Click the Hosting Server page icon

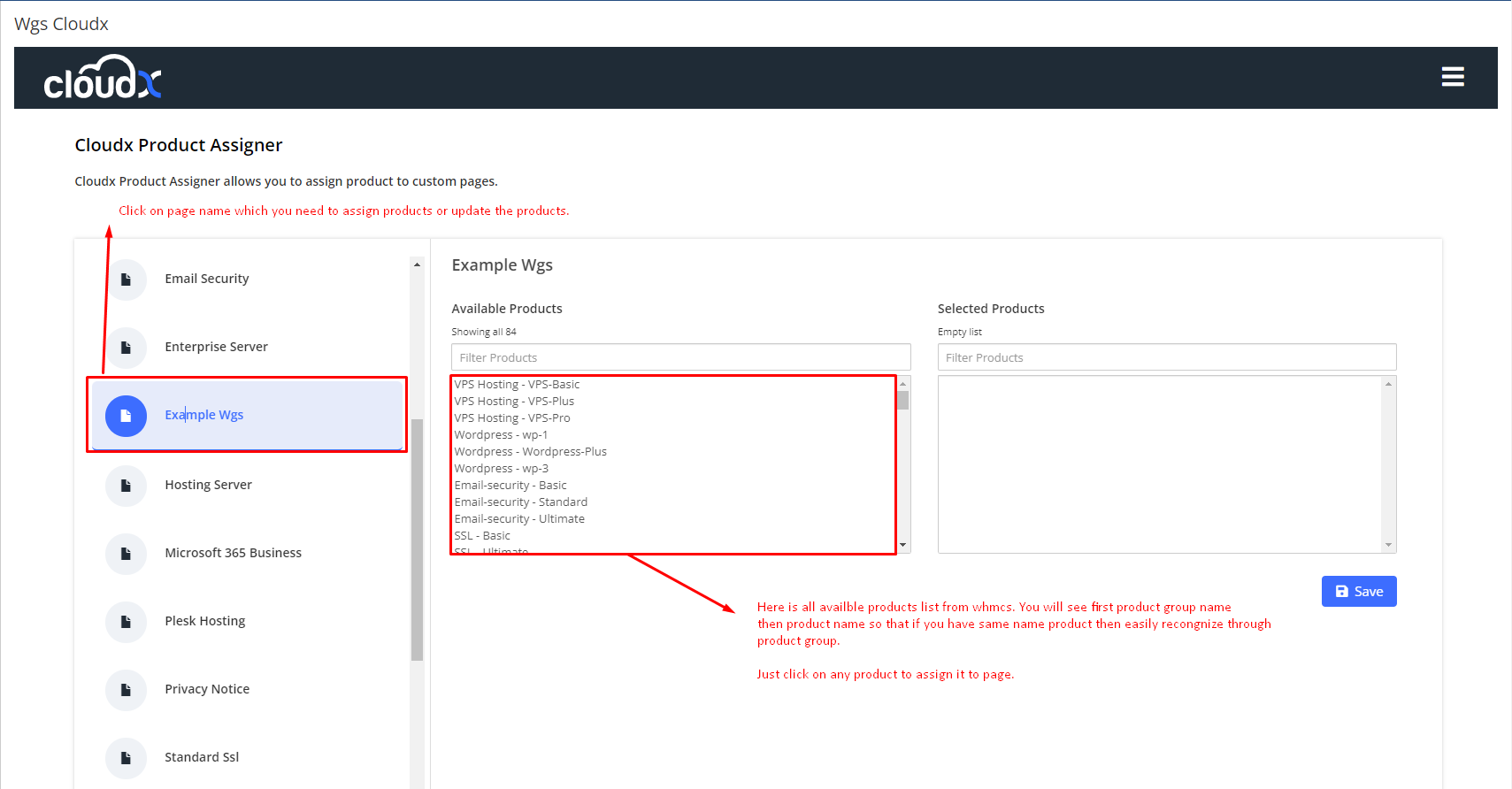(x=126, y=486)
